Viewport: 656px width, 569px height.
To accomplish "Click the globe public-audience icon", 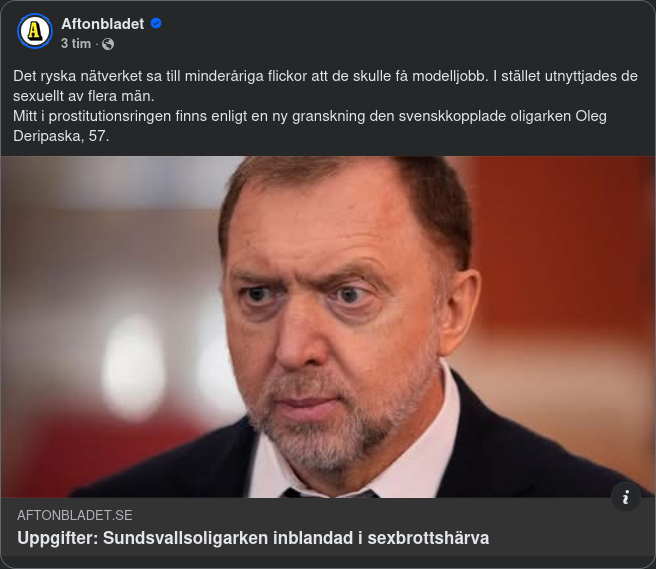I will [x=108, y=44].
